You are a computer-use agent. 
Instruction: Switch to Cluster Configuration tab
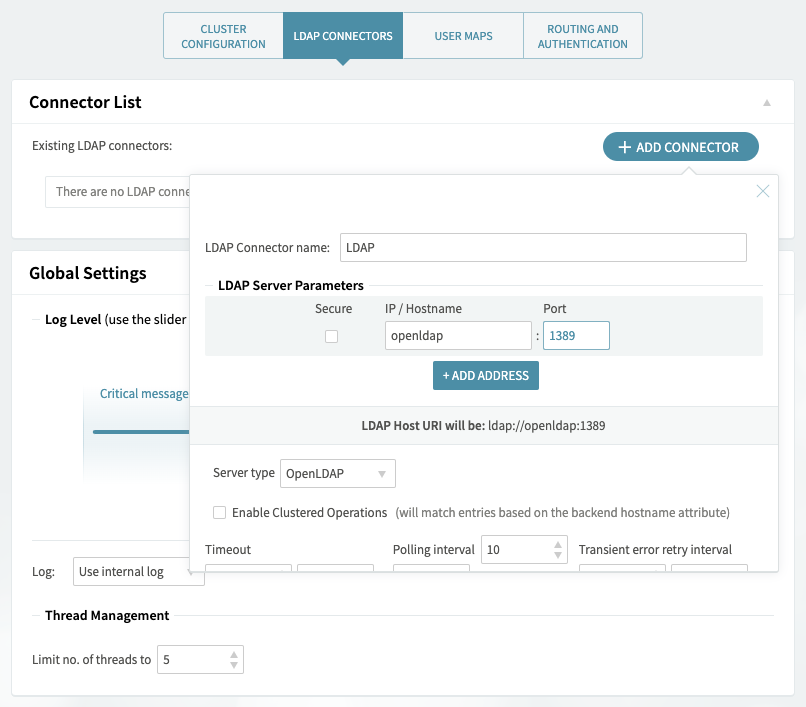click(223, 36)
